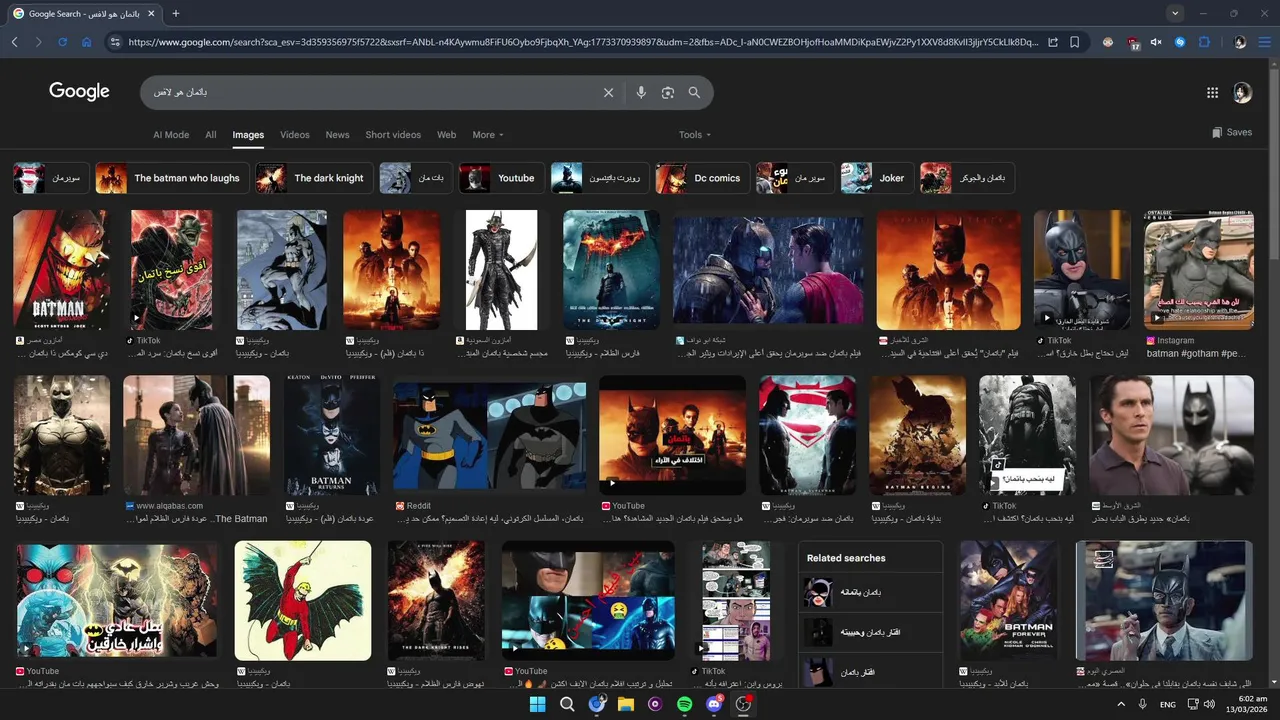The height and width of the screenshot is (720, 1280).
Task: Open the animated blue Batman Reddit thumbnail
Action: point(489,435)
